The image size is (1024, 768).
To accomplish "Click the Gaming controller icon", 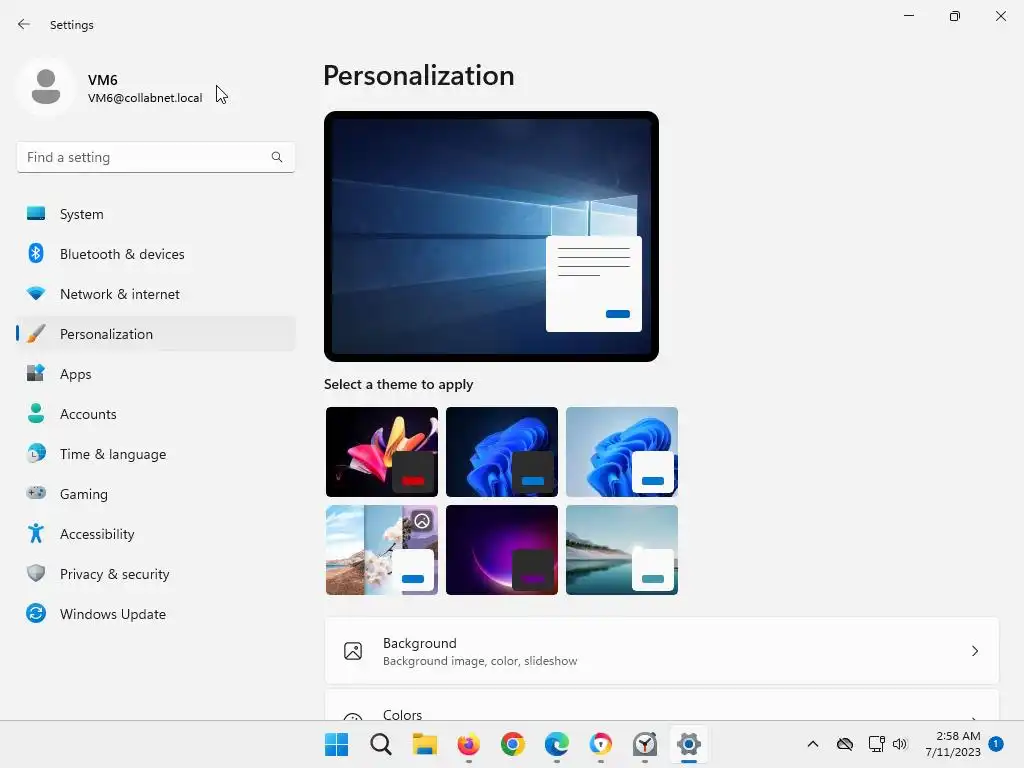I will (36, 493).
